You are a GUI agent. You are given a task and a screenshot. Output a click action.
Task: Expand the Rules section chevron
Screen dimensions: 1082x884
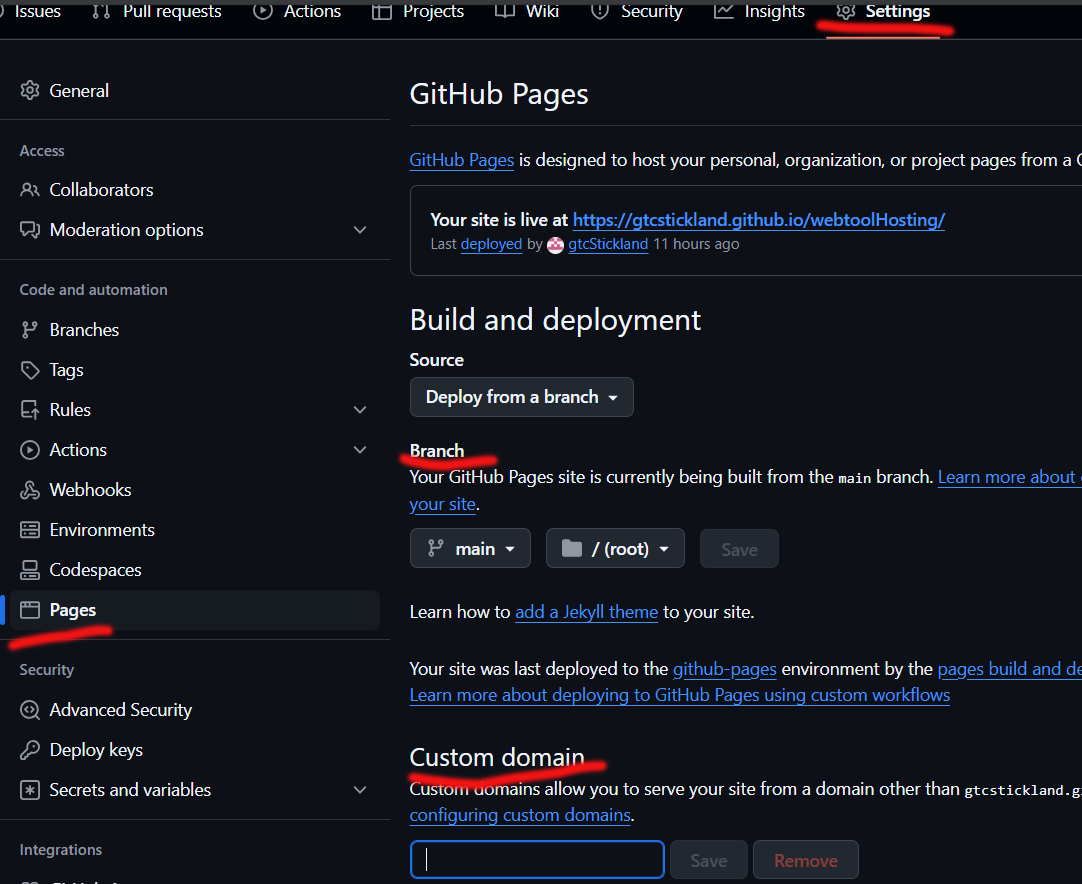360,410
